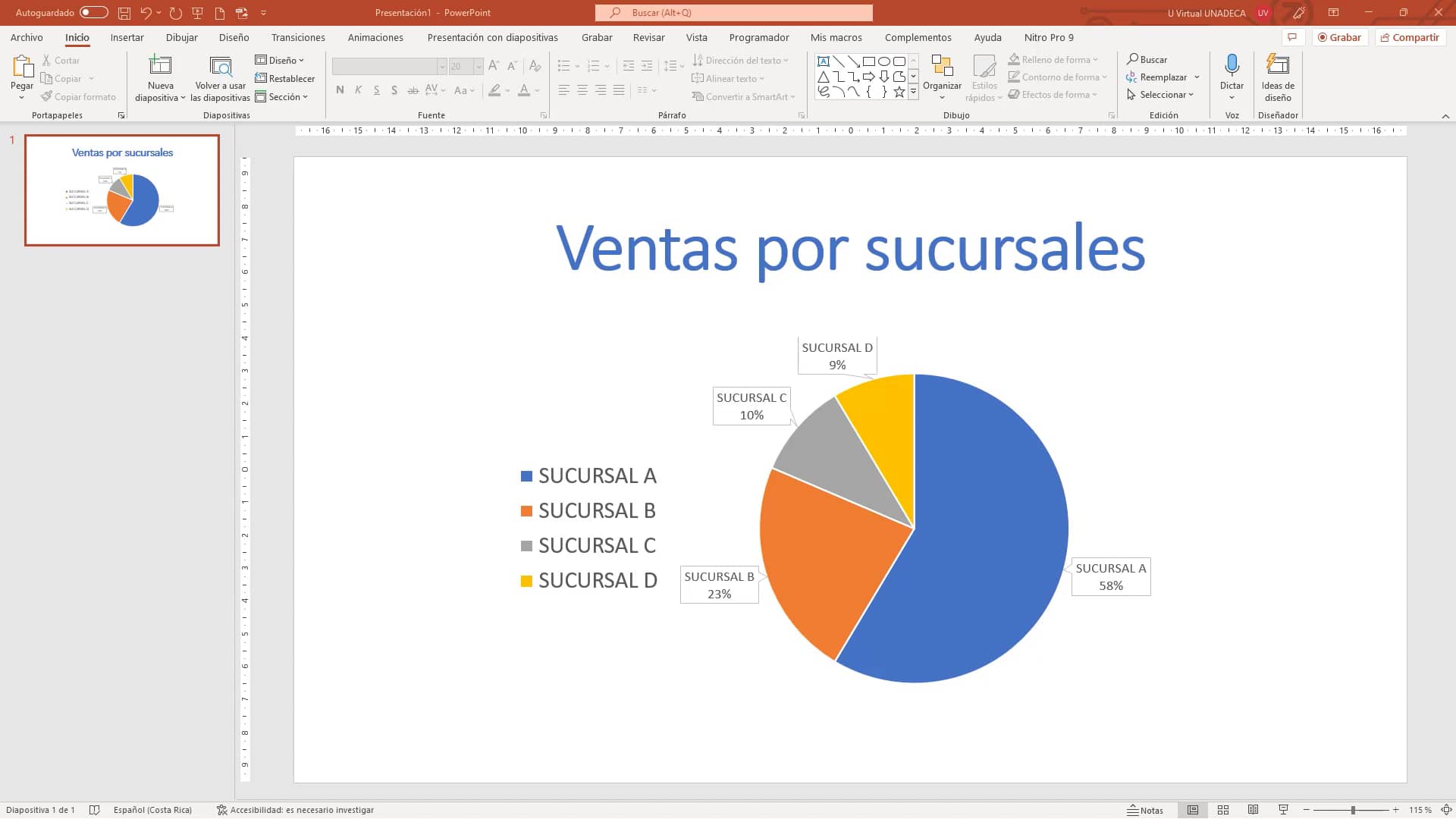Viewport: 1456px width, 819px height.
Task: Open the Diseño dropdown in Diapositivas group
Action: point(281,60)
